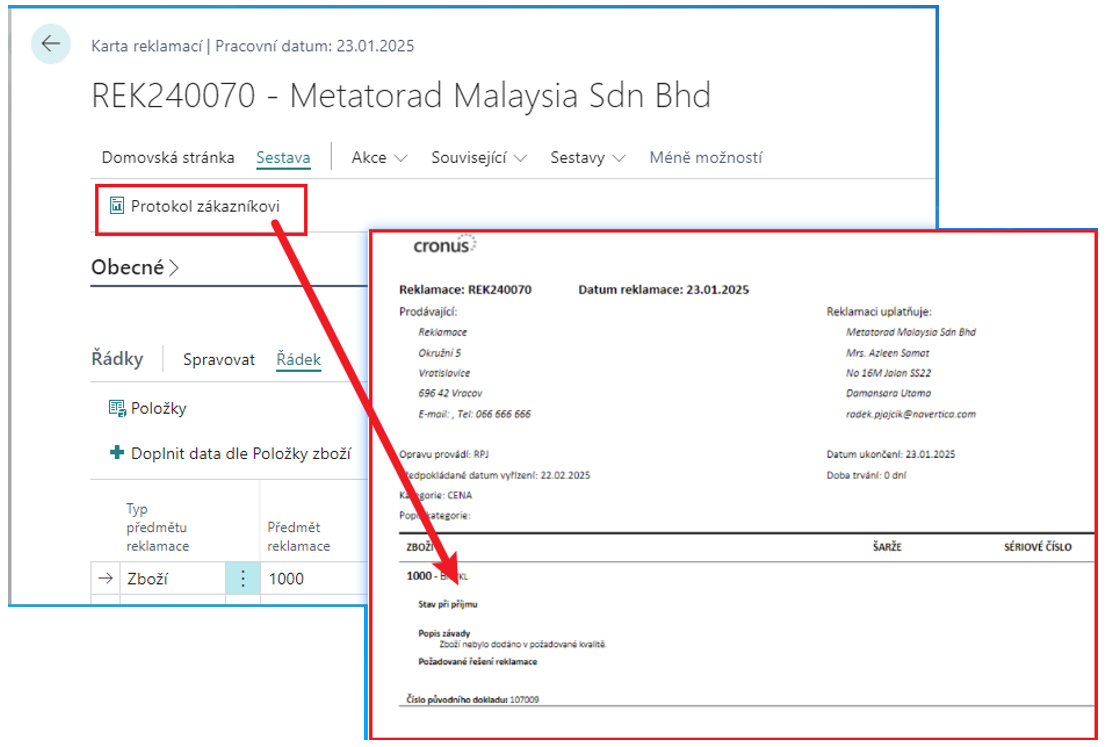This screenshot has width=1110, height=747.
Task: Click Méně možností to show fewer options
Action: point(706,157)
